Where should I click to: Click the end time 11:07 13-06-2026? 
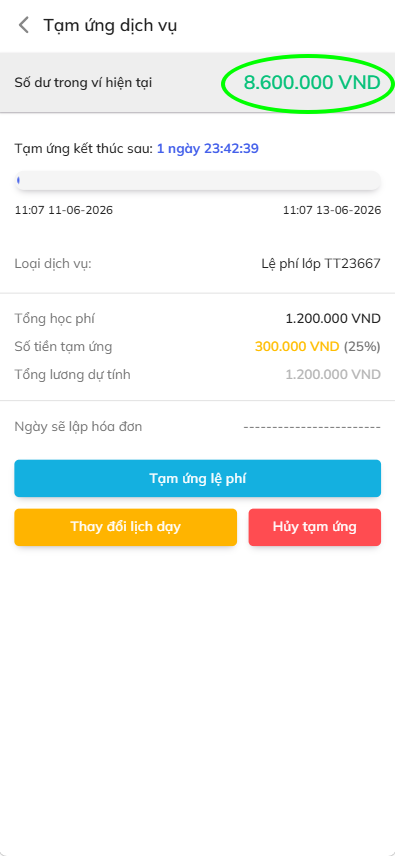pos(332,210)
